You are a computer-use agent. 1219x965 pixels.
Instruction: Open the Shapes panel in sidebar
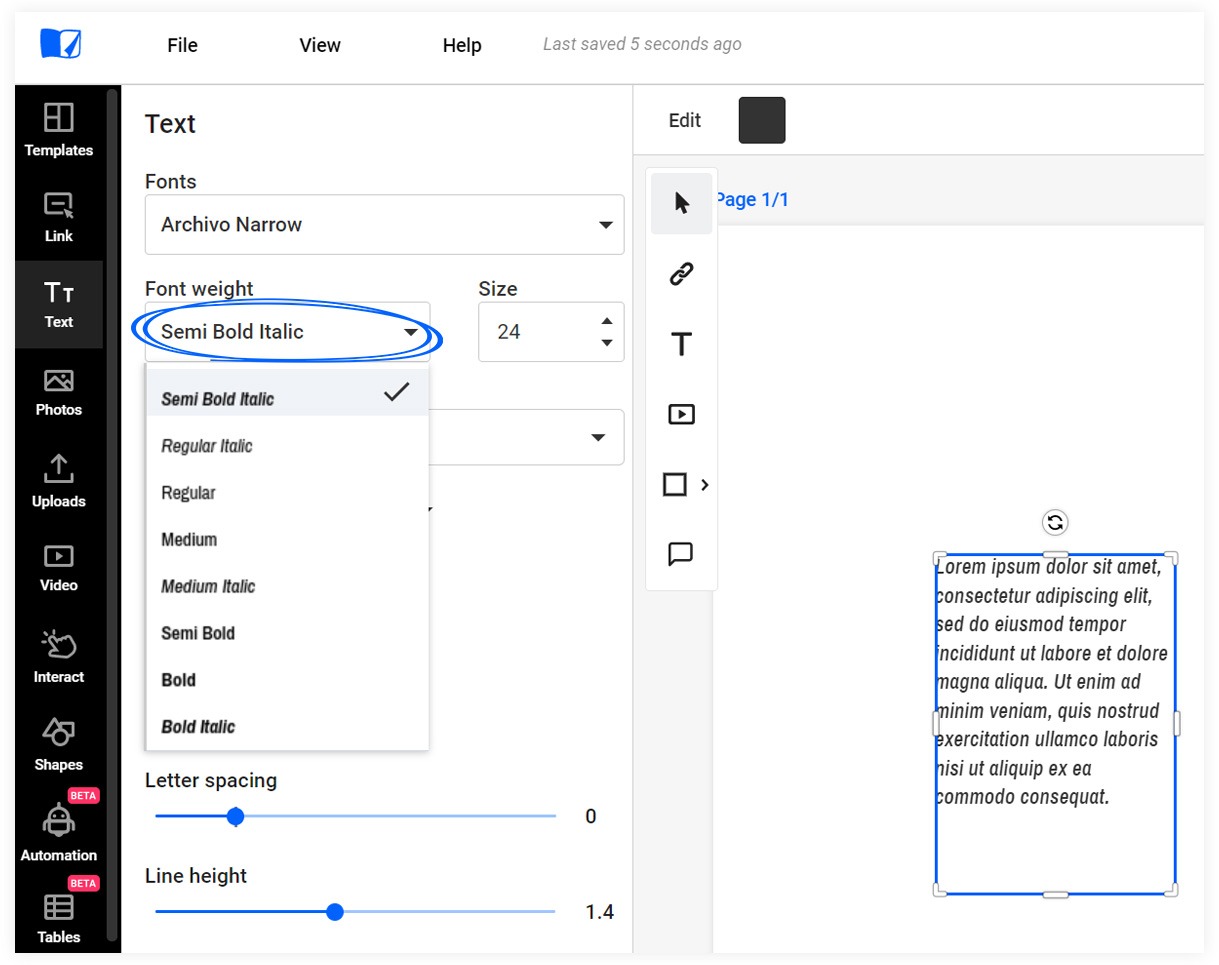[59, 744]
